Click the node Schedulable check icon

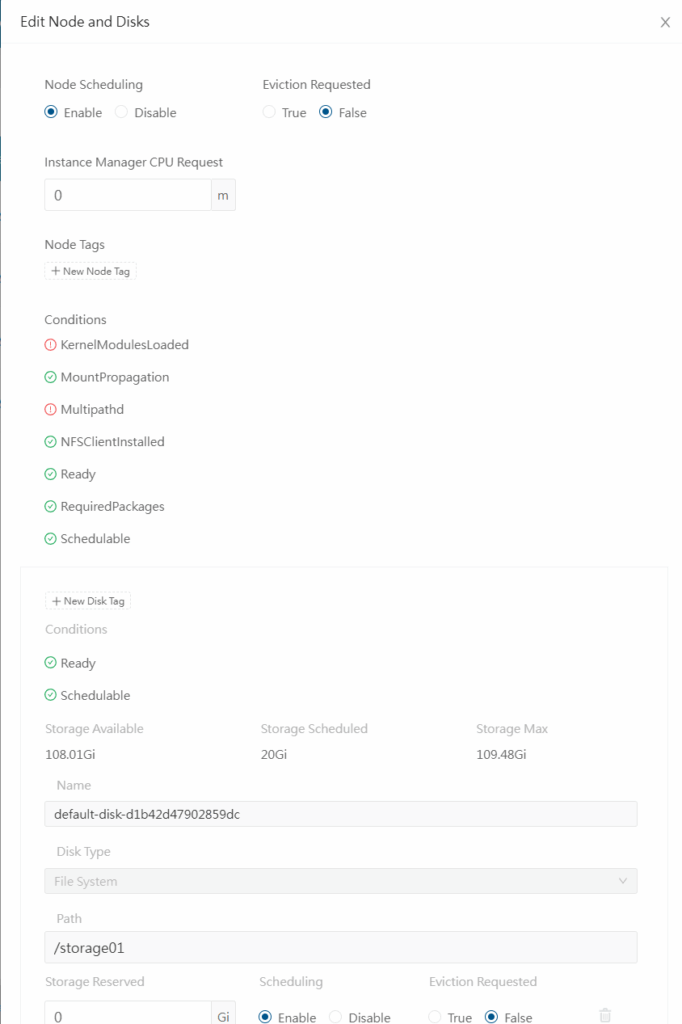point(51,539)
